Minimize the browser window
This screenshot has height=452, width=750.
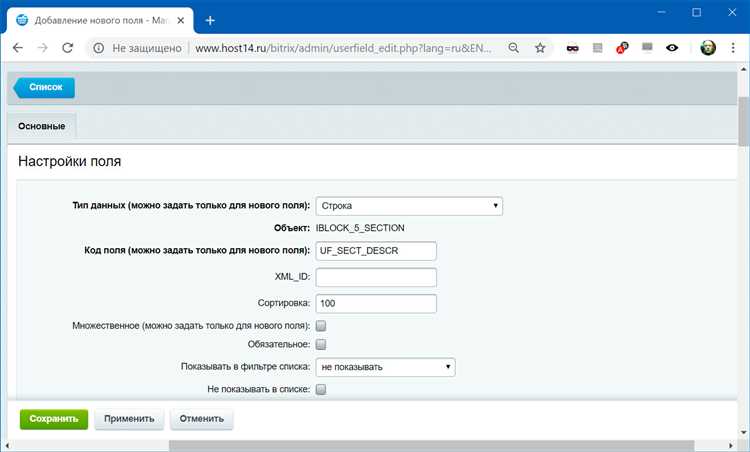click(662, 12)
